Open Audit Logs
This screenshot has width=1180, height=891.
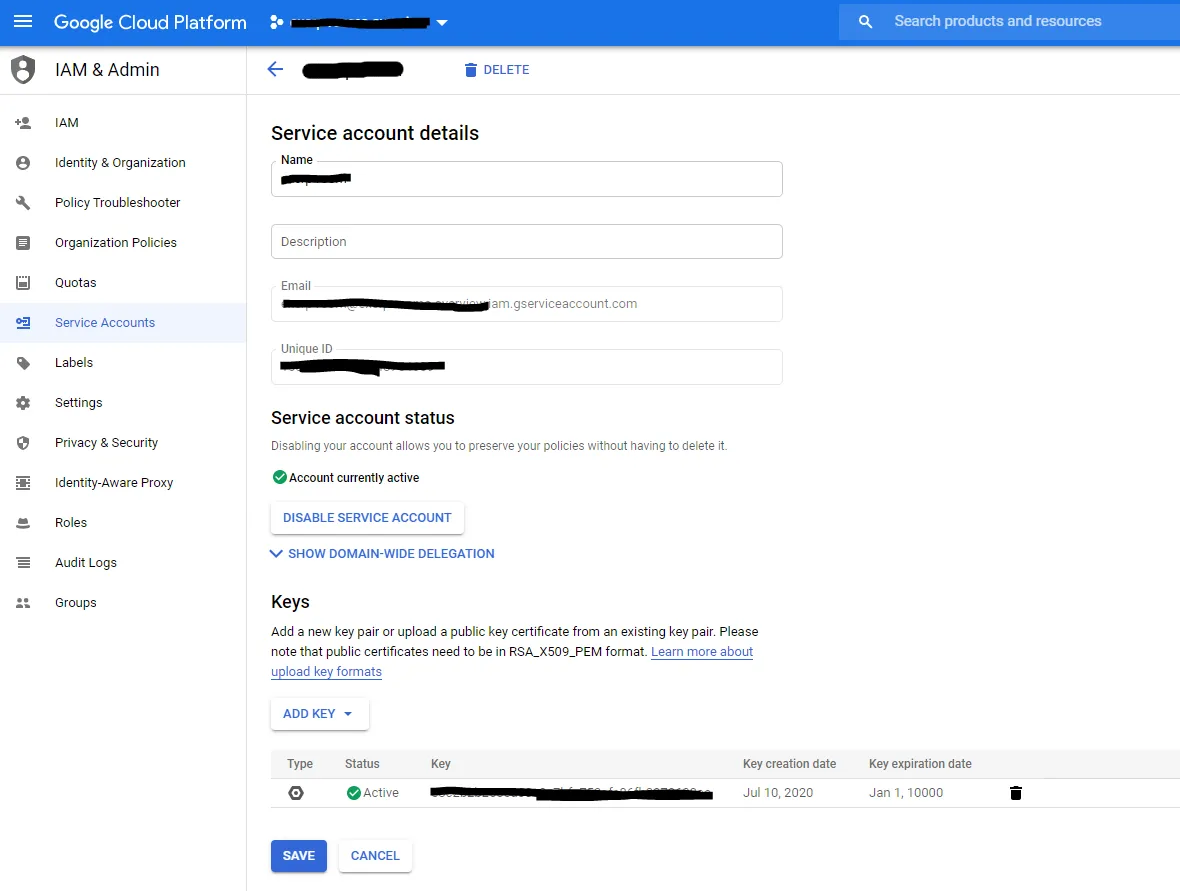[x=86, y=563]
